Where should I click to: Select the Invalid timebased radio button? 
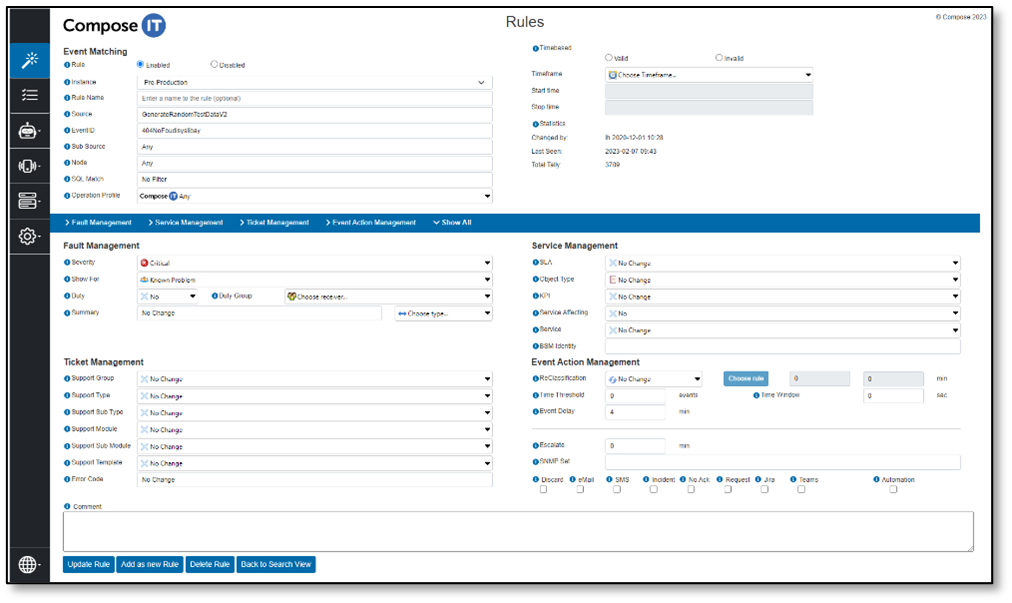[719, 58]
